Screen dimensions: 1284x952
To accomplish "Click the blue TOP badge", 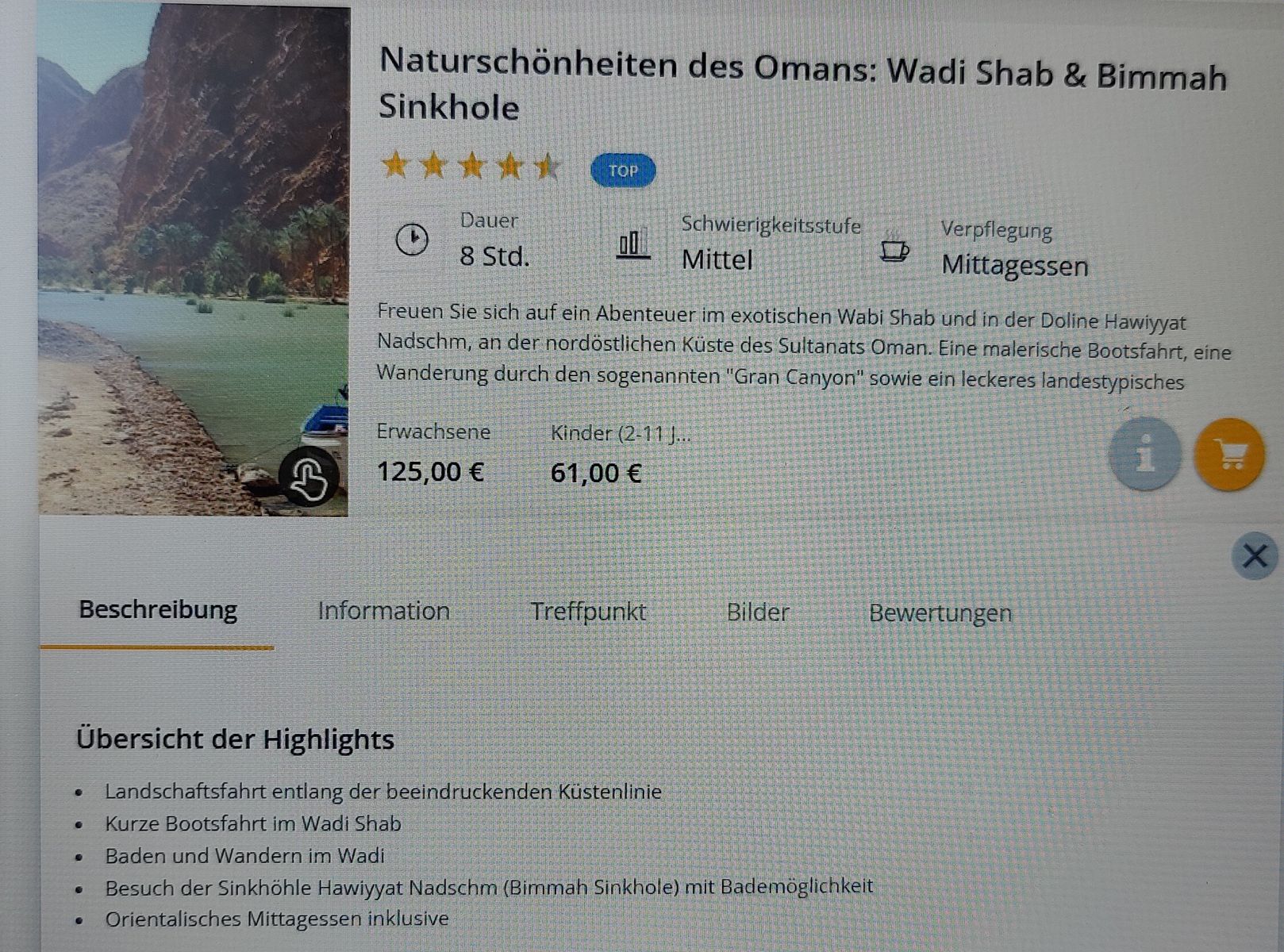I will [x=623, y=171].
